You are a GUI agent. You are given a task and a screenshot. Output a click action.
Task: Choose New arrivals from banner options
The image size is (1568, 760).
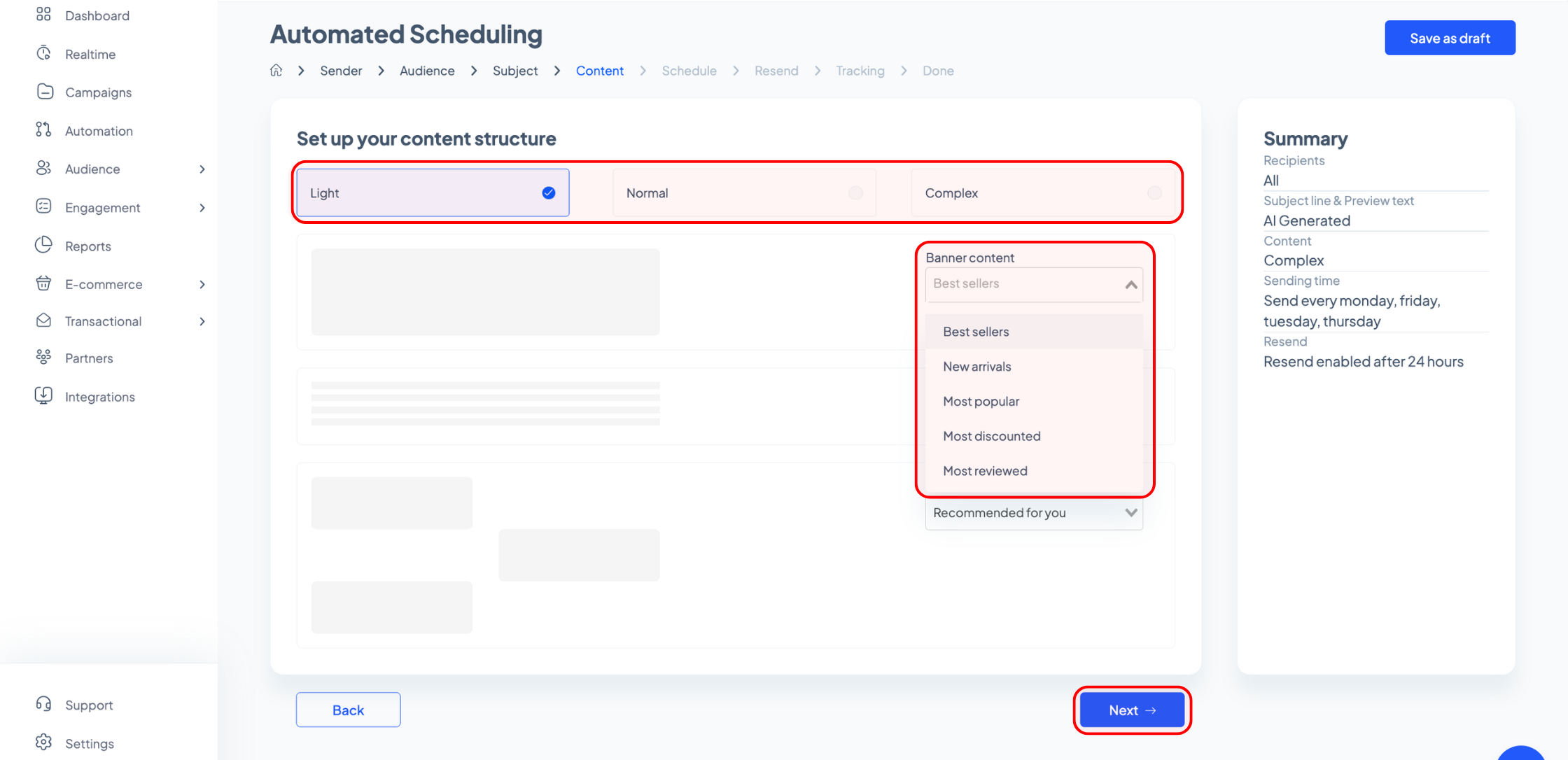click(x=1034, y=367)
